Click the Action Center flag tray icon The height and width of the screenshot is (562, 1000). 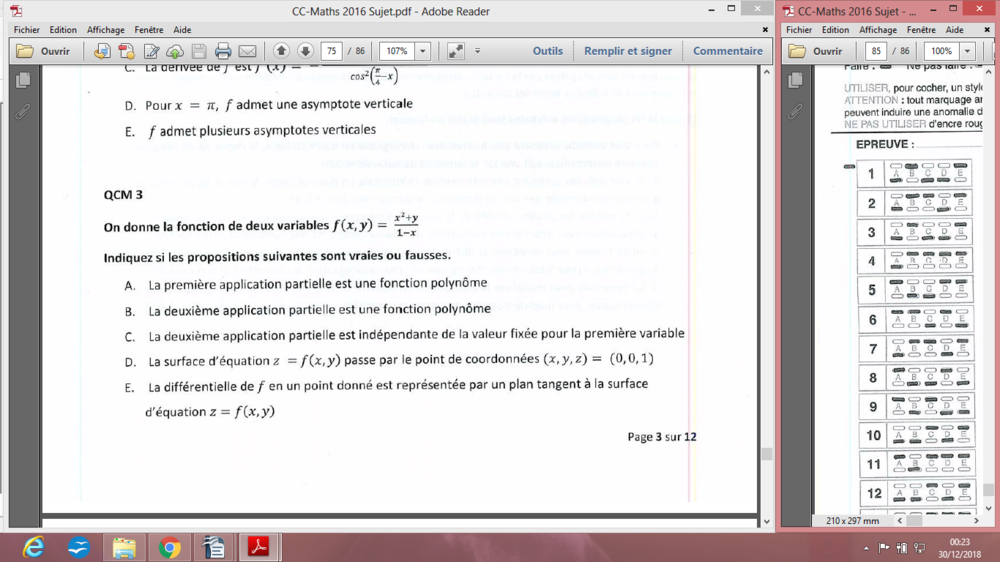click(884, 548)
